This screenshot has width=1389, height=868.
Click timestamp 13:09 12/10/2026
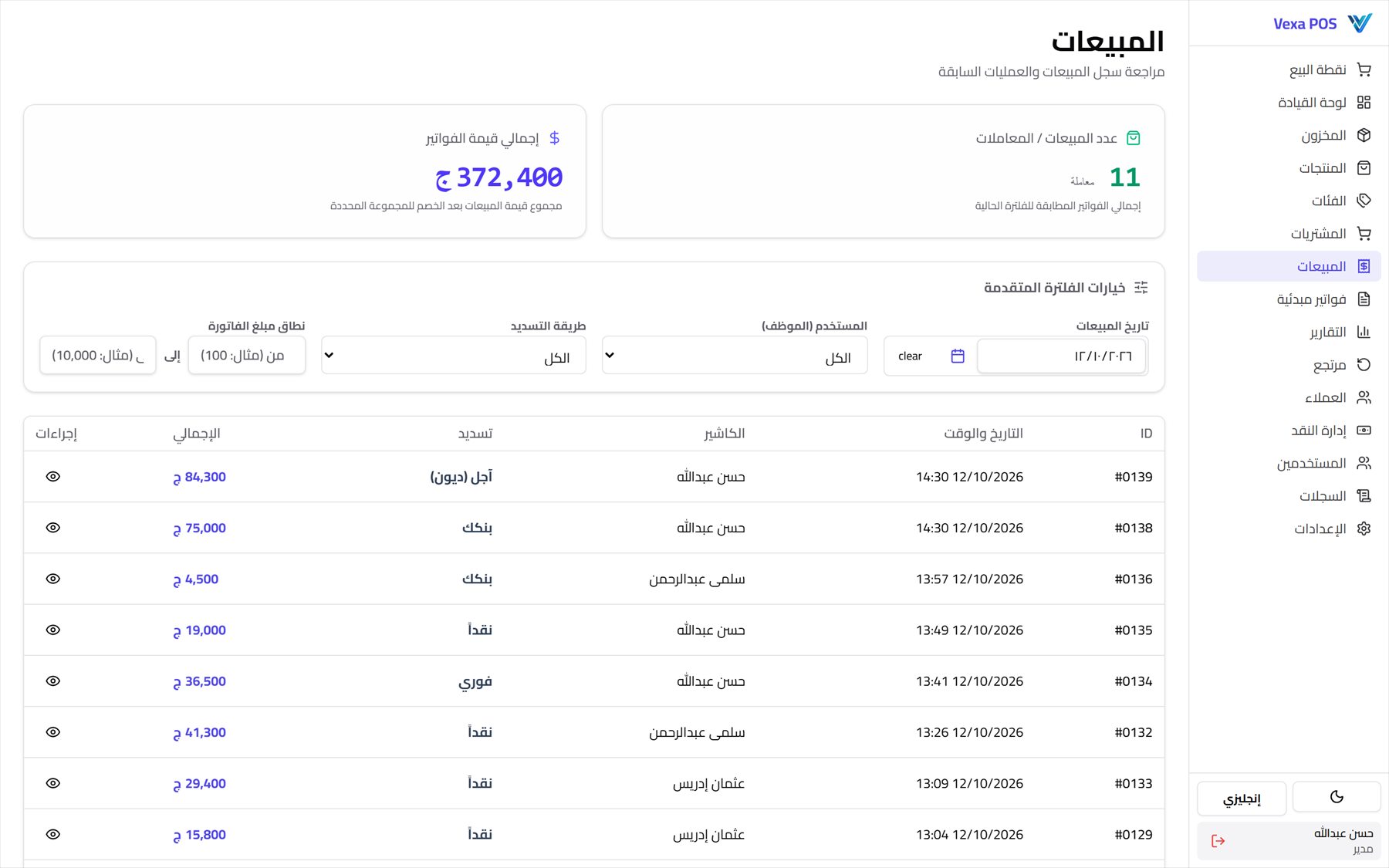pyautogui.click(x=969, y=783)
